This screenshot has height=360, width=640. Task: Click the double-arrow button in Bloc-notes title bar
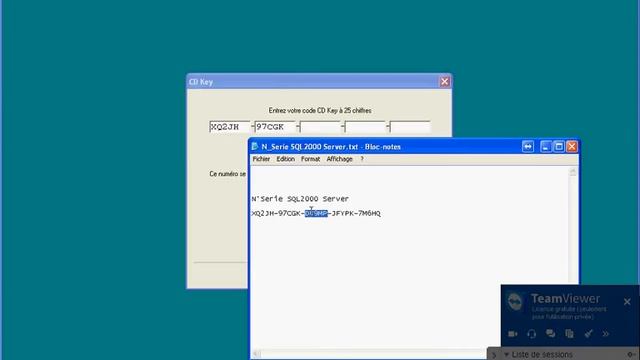tap(528, 147)
